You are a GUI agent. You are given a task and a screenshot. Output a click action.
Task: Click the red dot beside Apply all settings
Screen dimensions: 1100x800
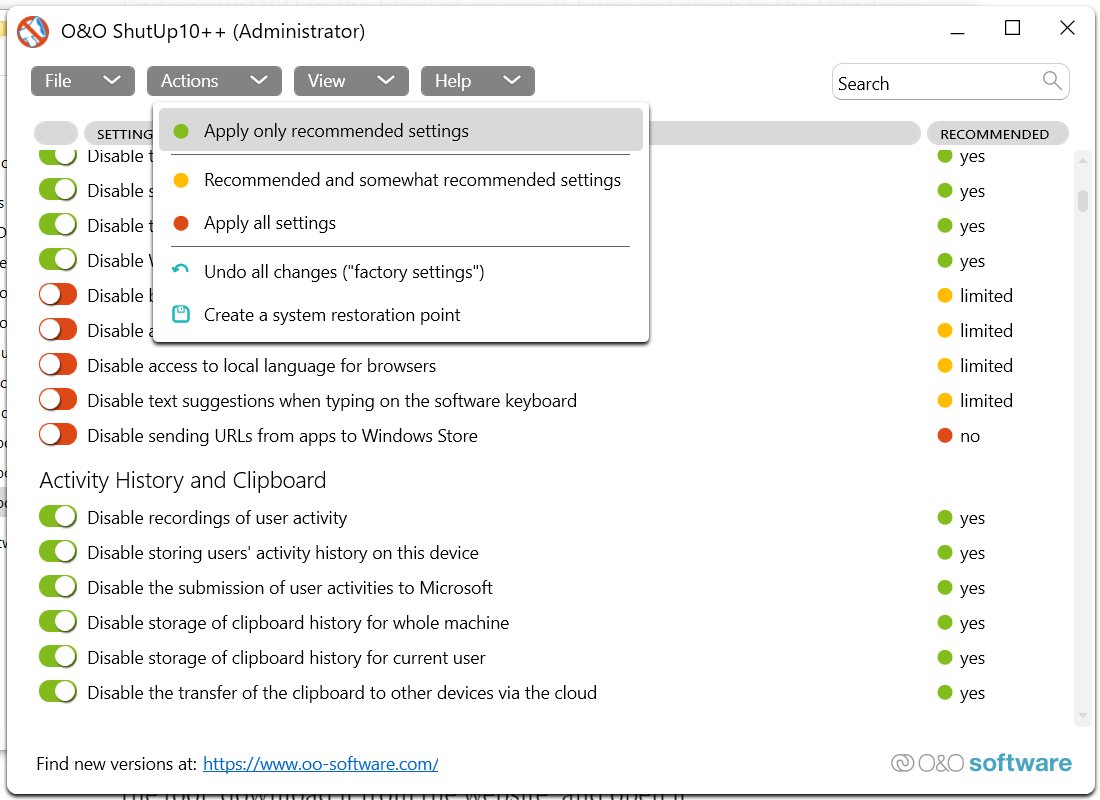click(181, 224)
